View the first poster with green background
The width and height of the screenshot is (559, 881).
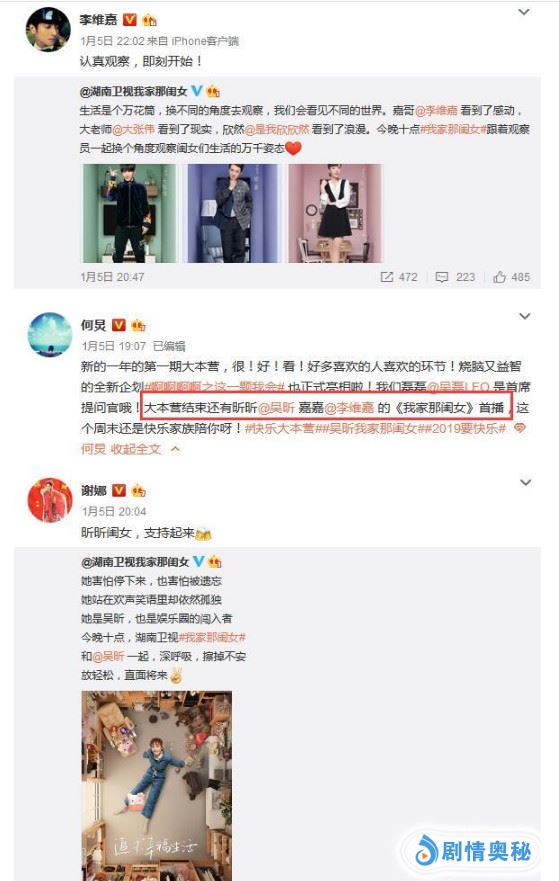pyautogui.click(x=130, y=213)
